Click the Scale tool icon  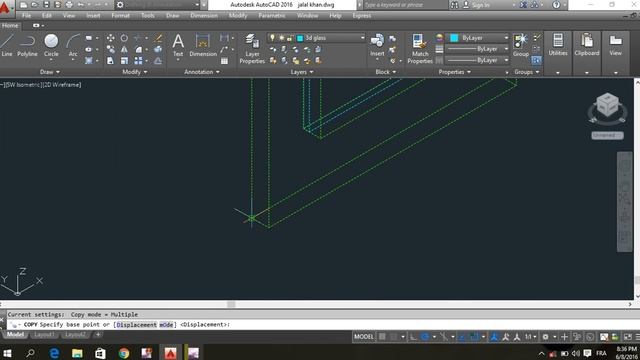tap(124, 61)
